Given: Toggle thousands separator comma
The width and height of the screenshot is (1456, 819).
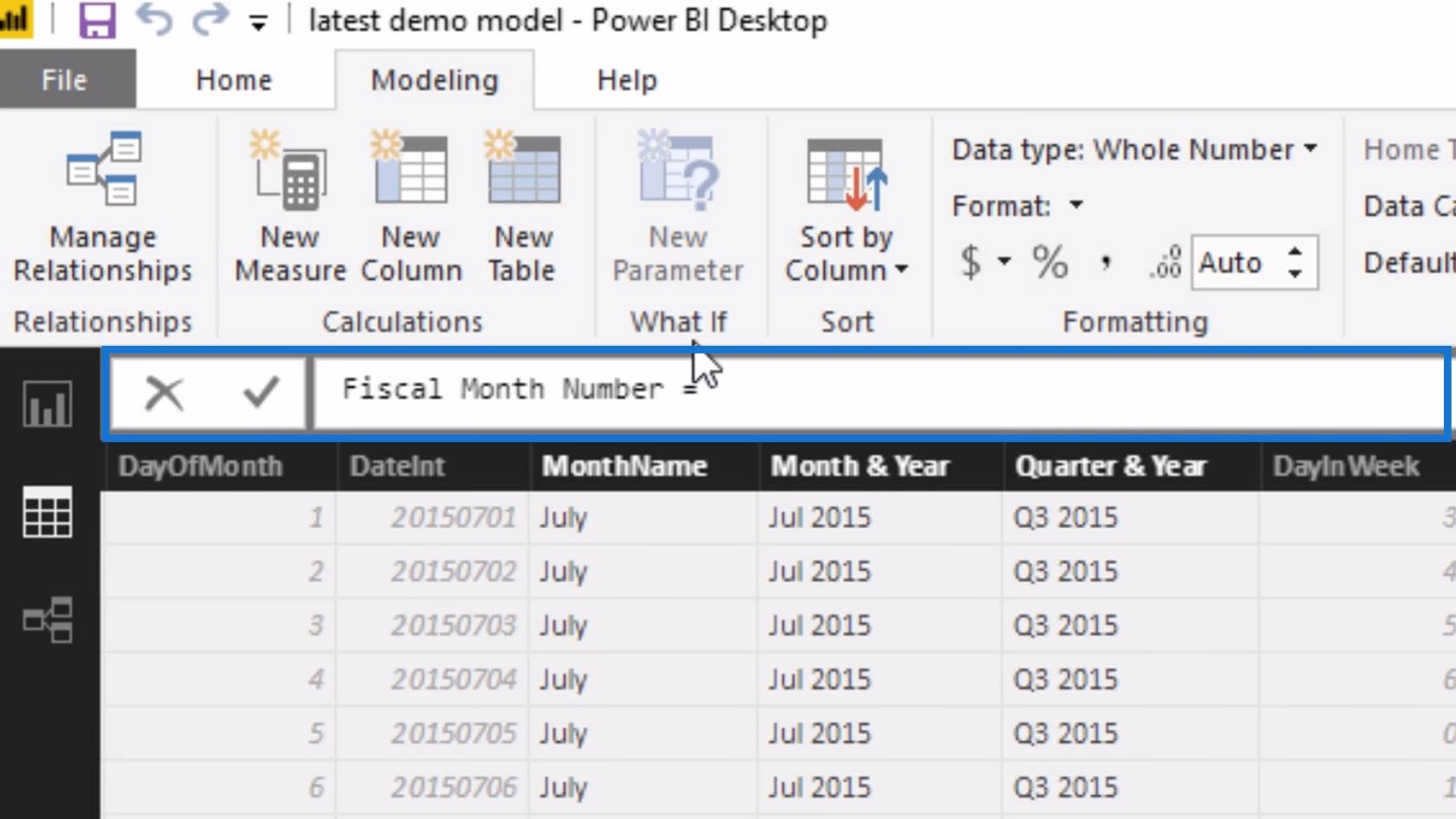Looking at the screenshot, I should (x=1105, y=262).
